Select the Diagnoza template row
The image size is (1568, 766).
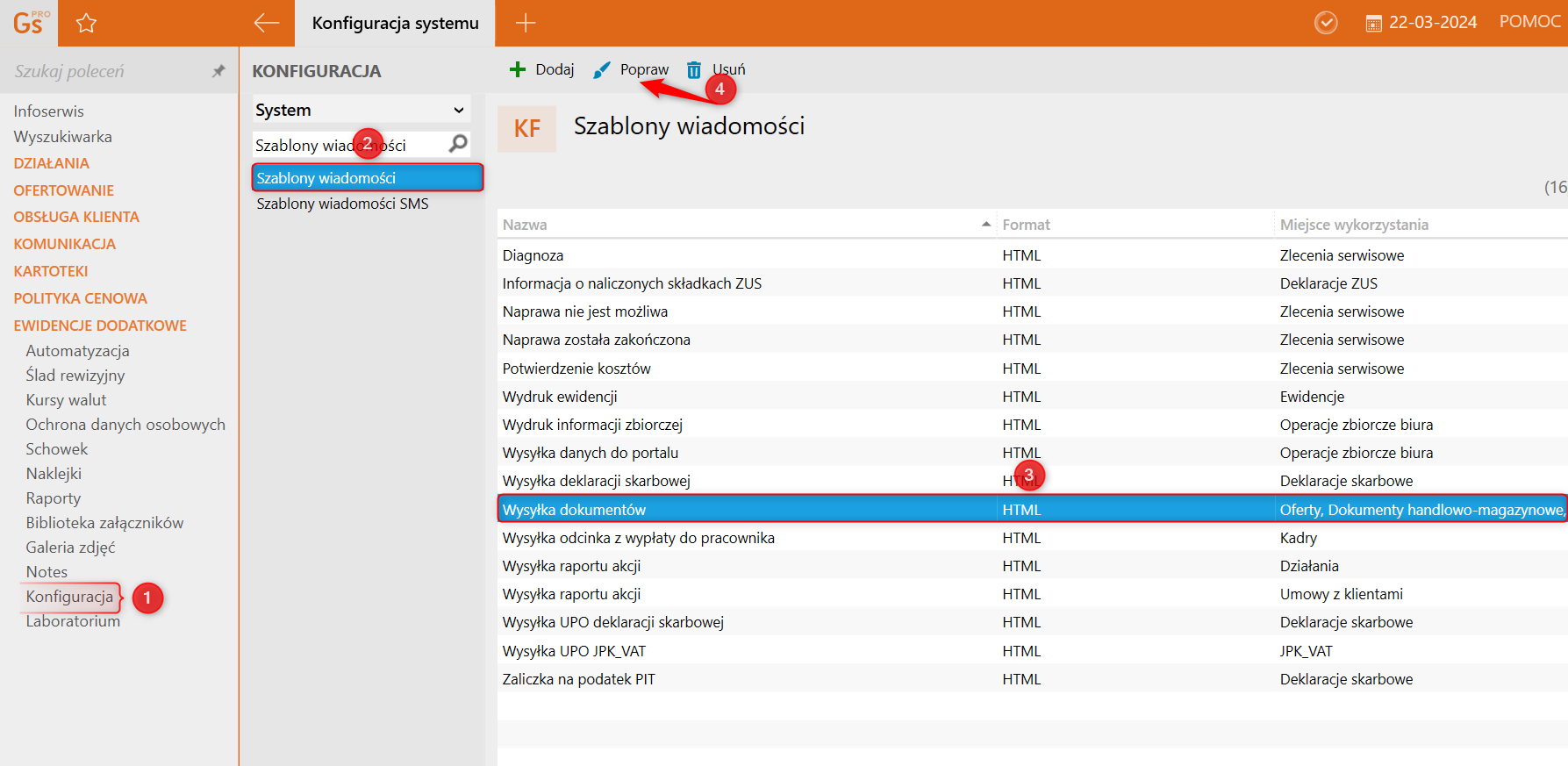tap(1032, 255)
